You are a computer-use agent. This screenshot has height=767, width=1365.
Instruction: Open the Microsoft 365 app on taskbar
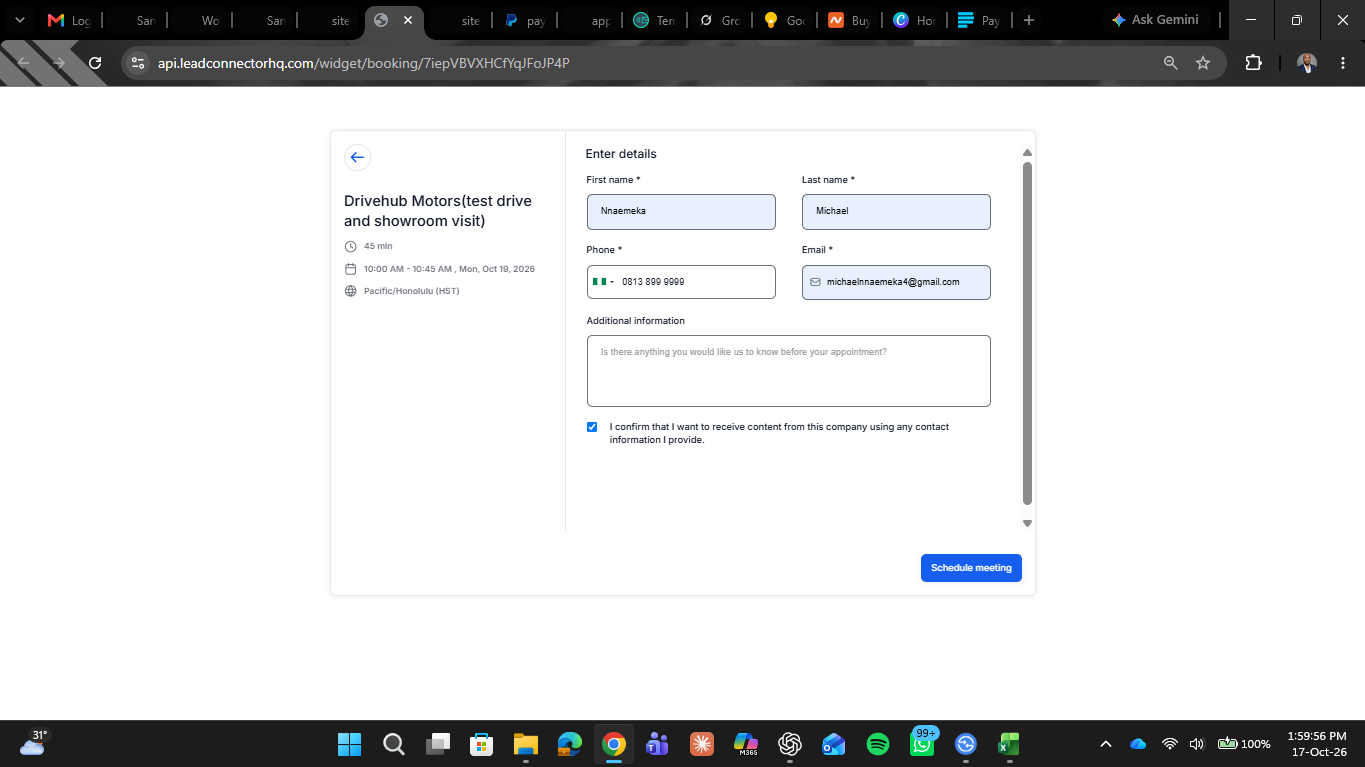coord(746,744)
